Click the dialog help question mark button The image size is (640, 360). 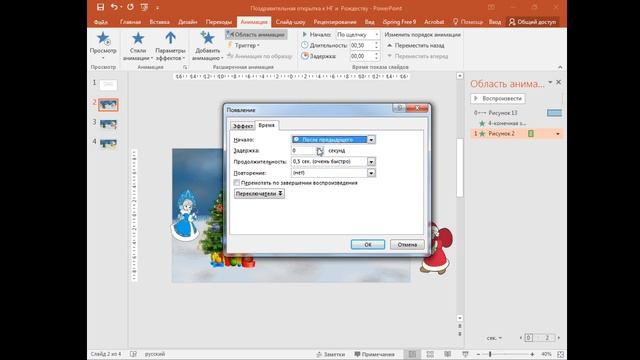tap(400, 108)
